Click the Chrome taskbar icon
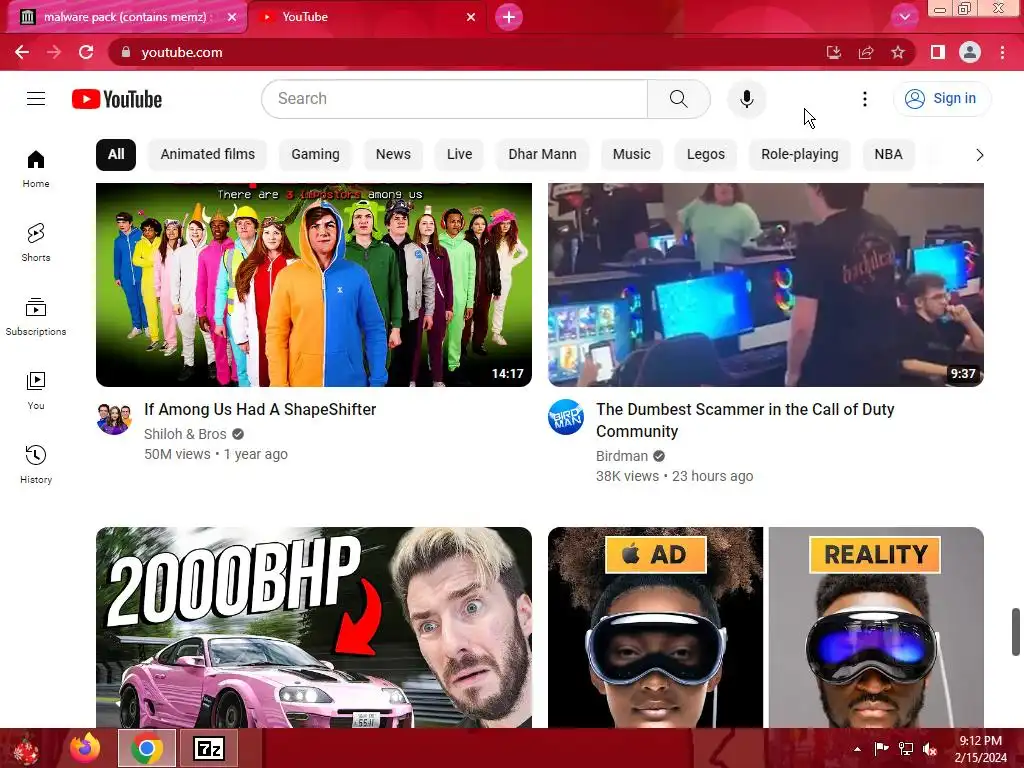This screenshot has height=768, width=1024. coord(147,748)
